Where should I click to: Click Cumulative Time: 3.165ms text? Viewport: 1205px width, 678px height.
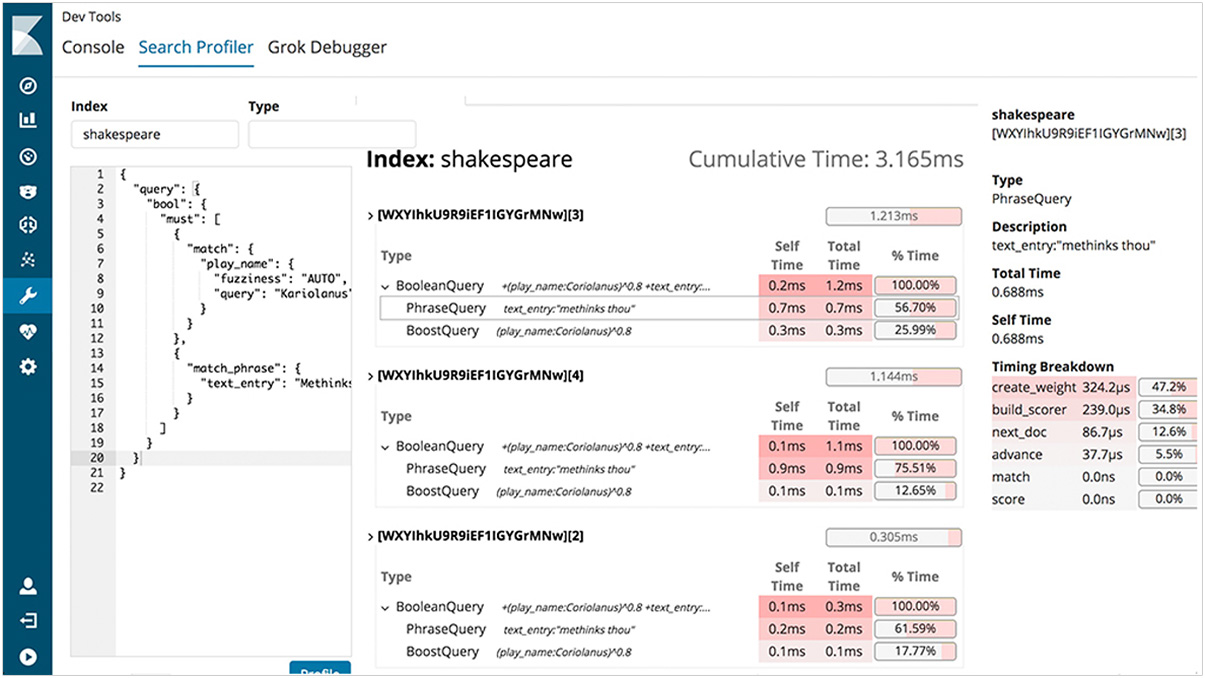point(826,159)
